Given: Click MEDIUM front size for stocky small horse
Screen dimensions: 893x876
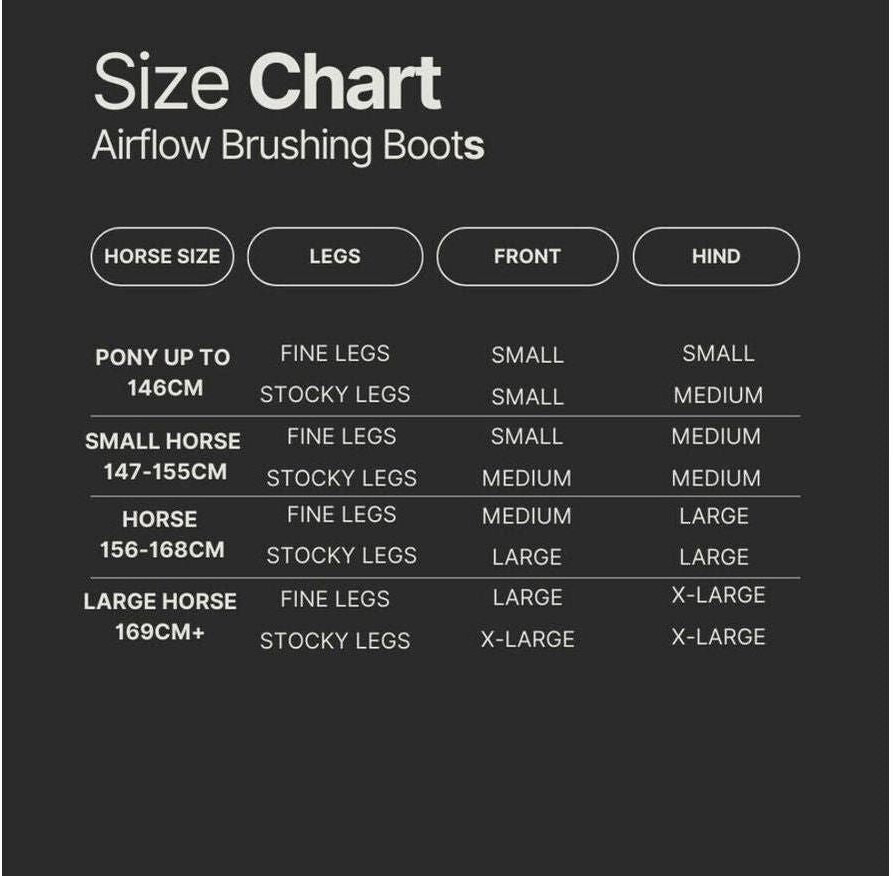Looking at the screenshot, I should click(527, 479).
